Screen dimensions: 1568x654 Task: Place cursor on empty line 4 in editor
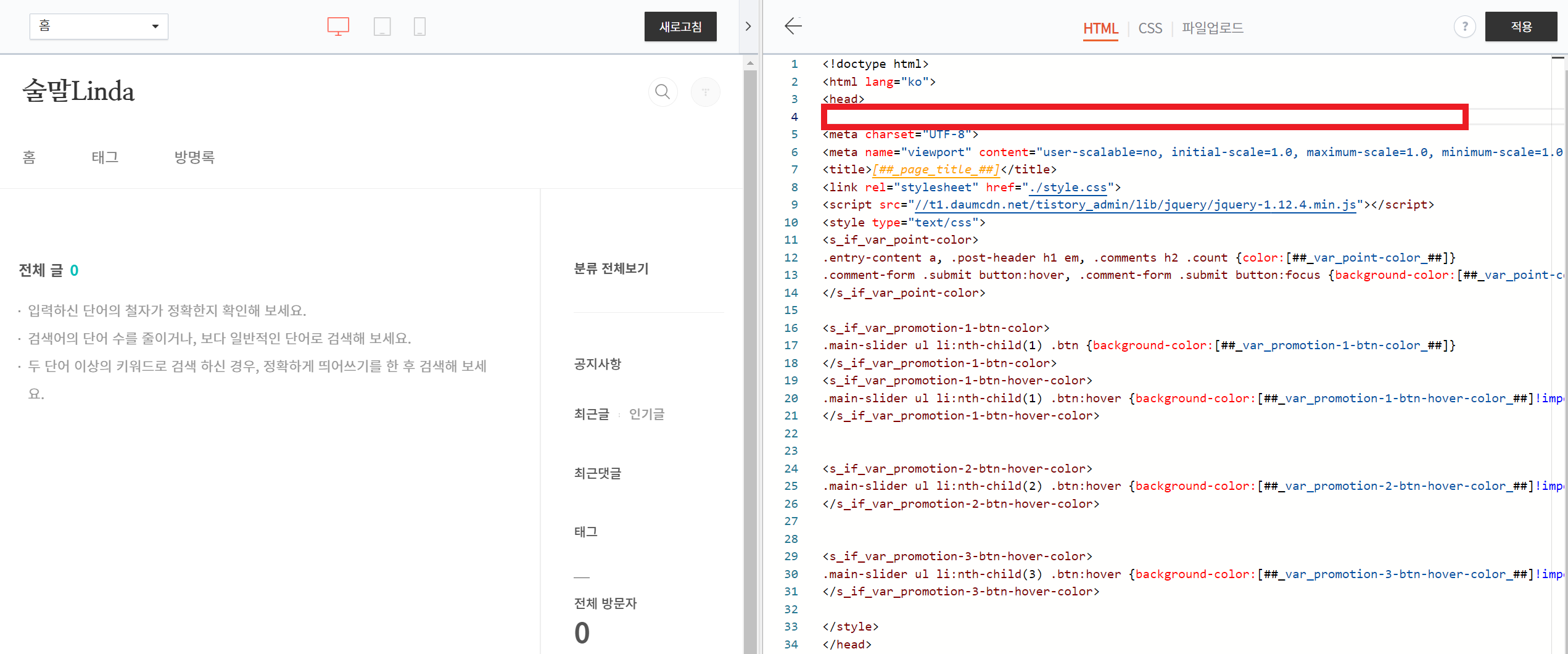coord(1144,117)
